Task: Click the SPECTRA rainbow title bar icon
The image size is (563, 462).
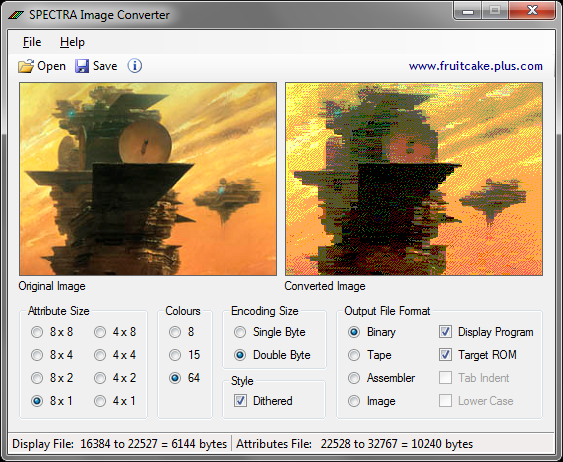Action: [16, 15]
